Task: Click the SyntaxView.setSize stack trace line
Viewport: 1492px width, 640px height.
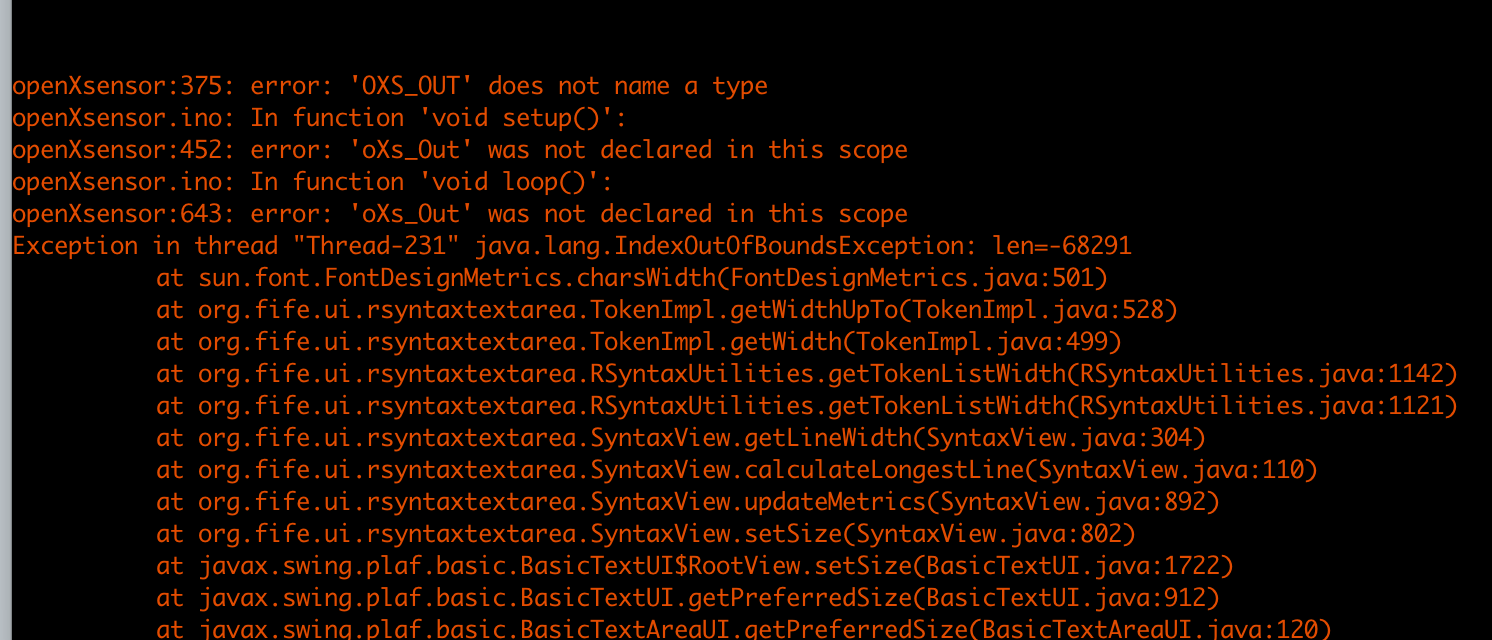Action: [646, 534]
